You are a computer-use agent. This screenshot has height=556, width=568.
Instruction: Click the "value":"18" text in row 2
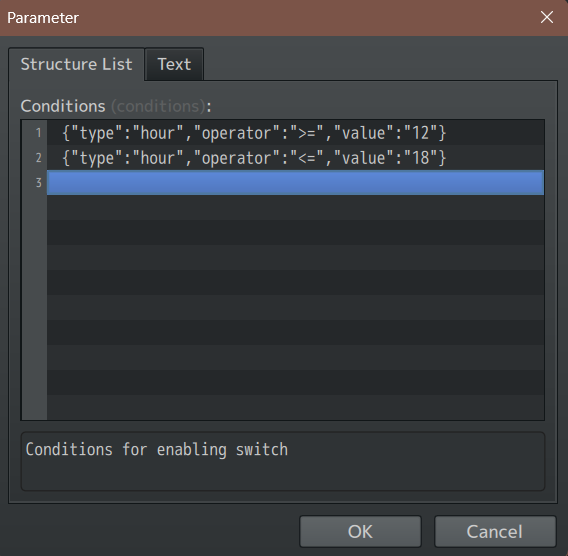click(x=385, y=158)
